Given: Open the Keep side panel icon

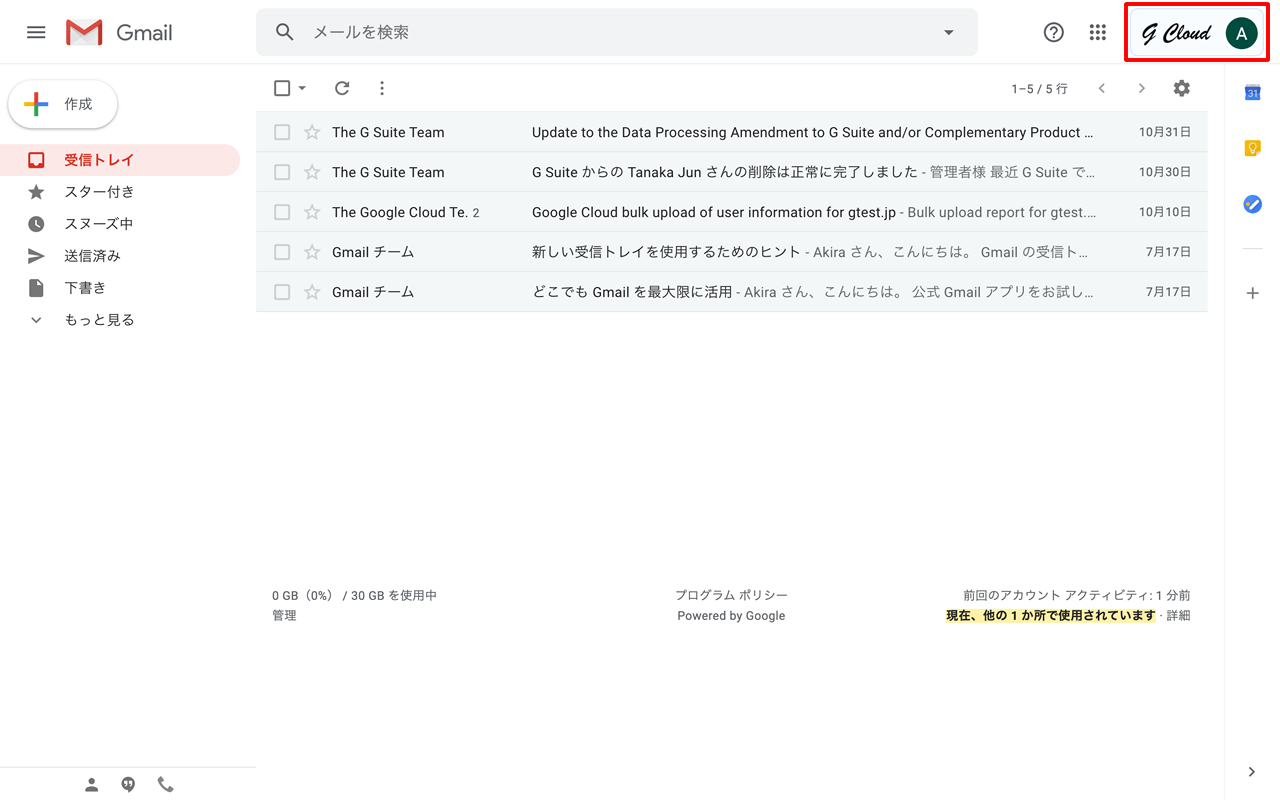Looking at the screenshot, I should coord(1252,148).
